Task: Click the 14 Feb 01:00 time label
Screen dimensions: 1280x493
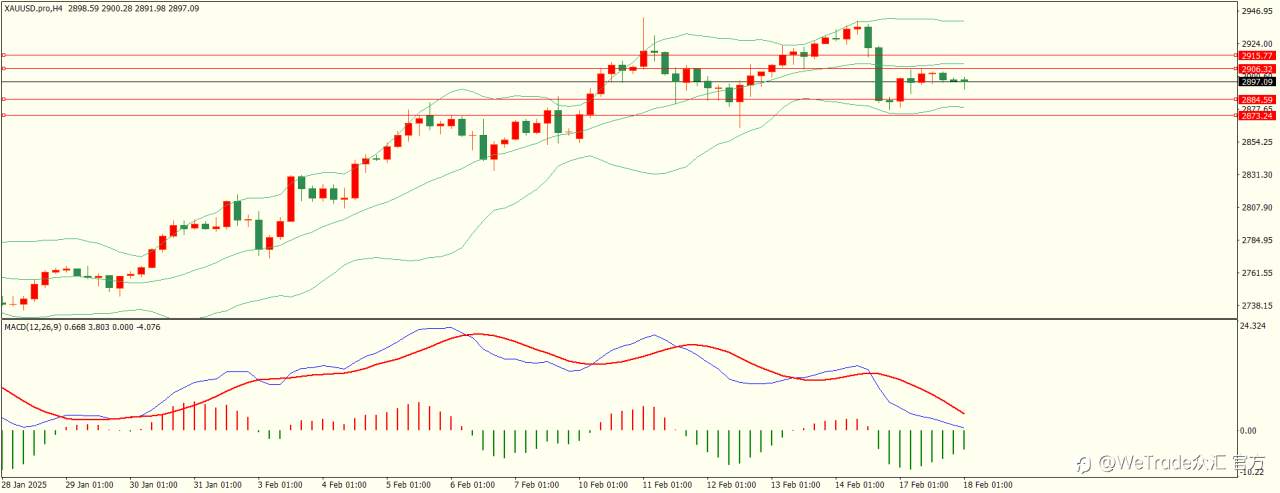Action: (862, 485)
